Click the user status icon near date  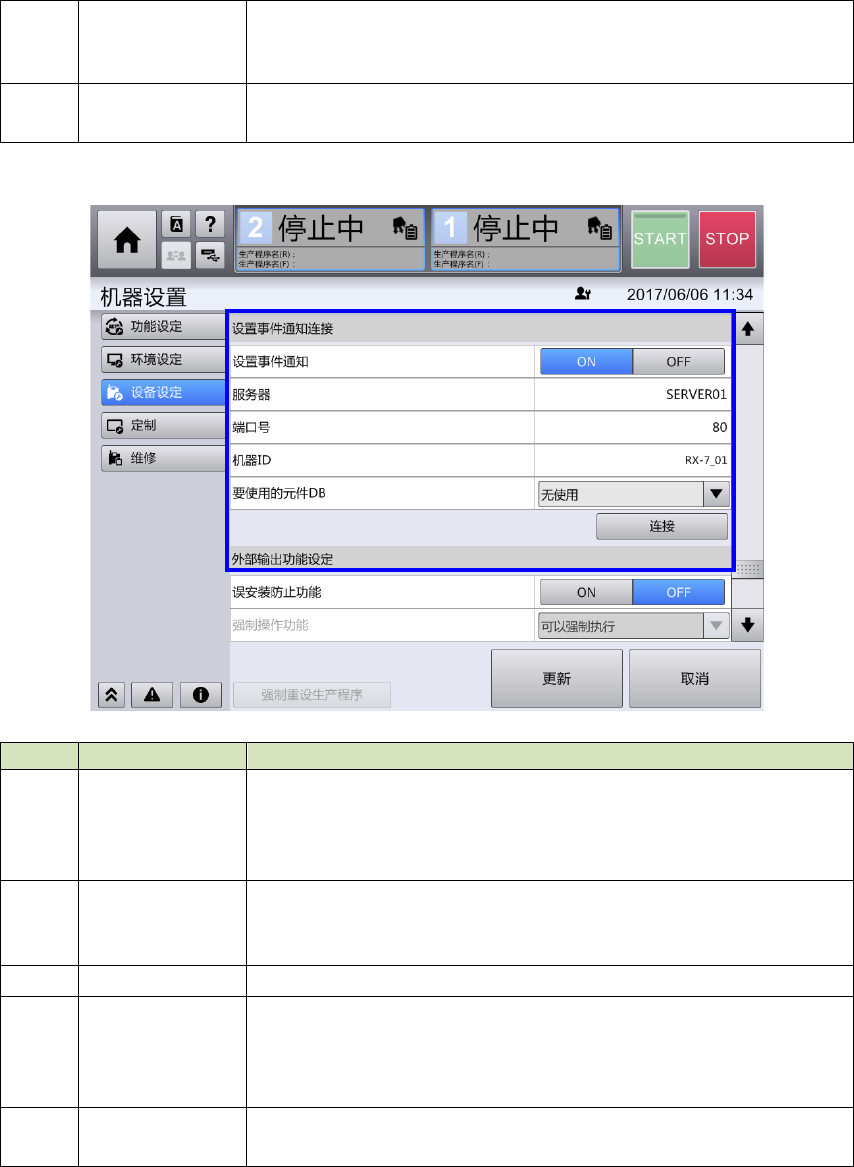(583, 294)
